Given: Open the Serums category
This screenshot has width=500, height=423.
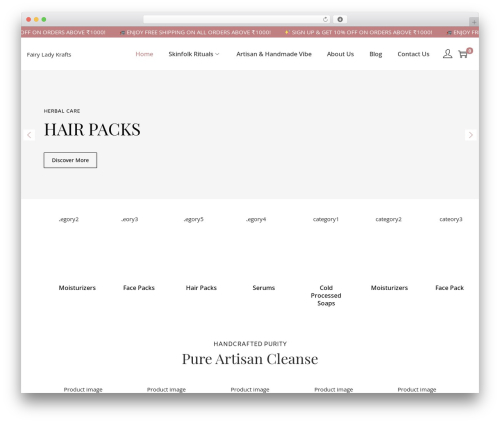Looking at the screenshot, I should click(x=264, y=288).
